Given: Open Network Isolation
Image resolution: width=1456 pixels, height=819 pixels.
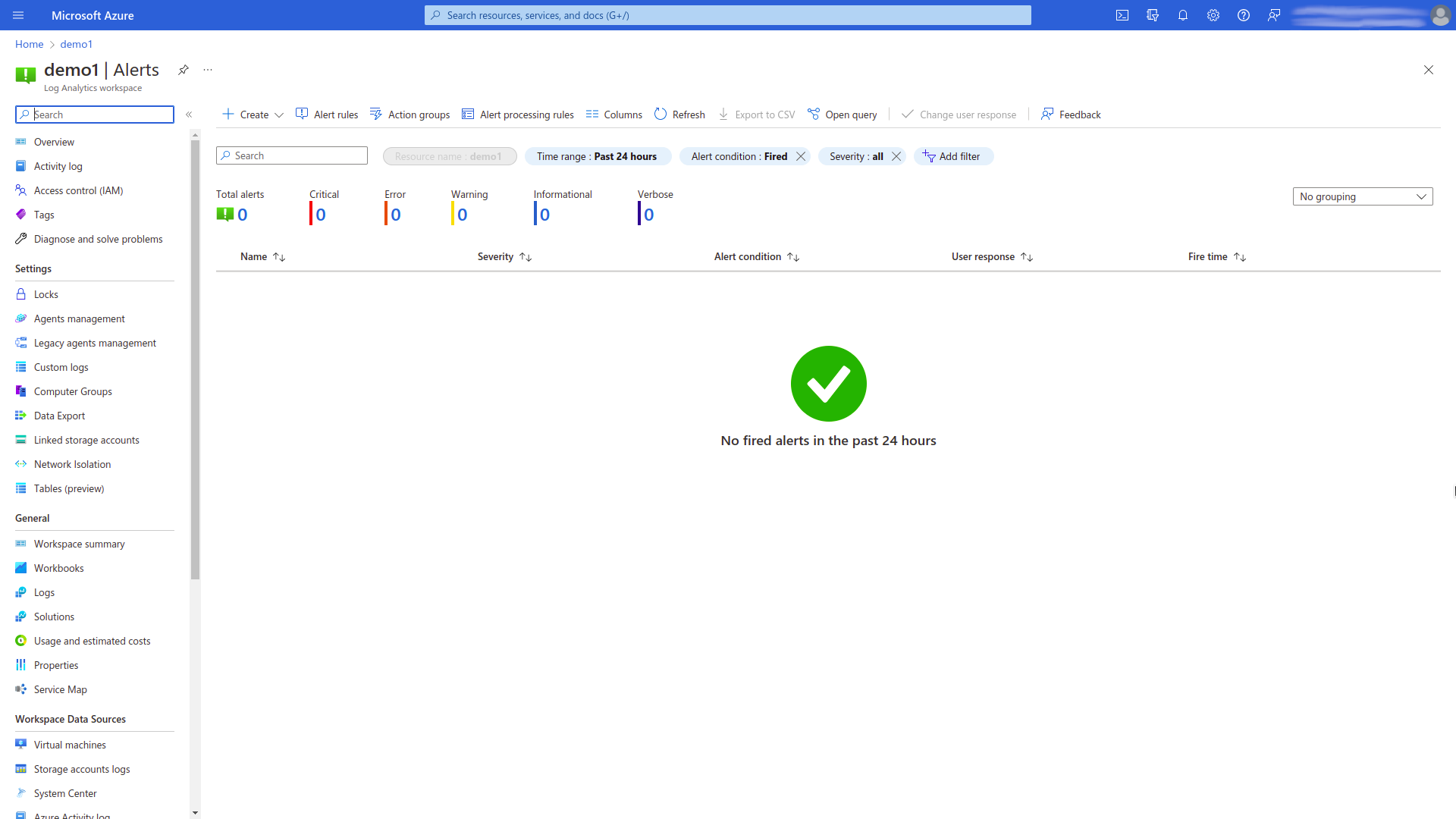Looking at the screenshot, I should pyautogui.click(x=95, y=464).
